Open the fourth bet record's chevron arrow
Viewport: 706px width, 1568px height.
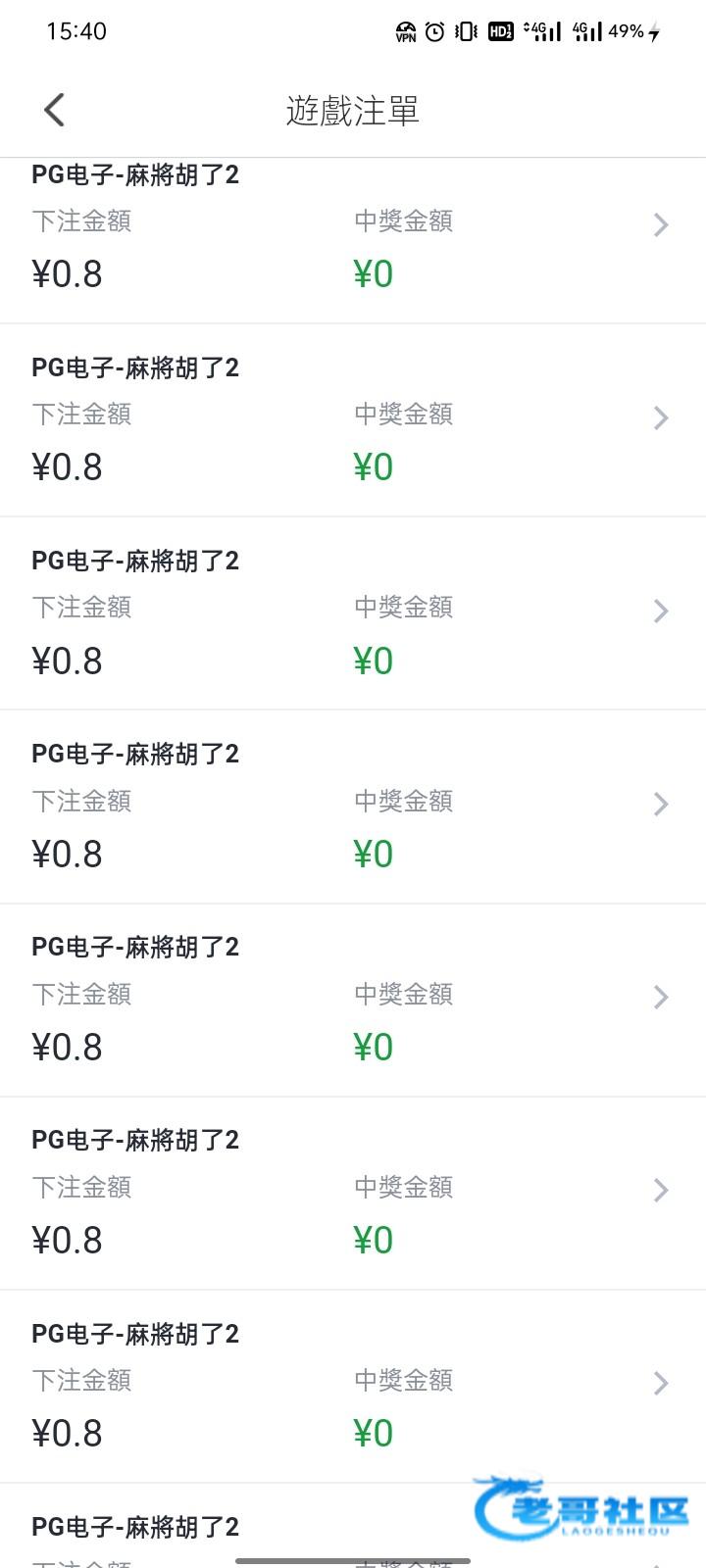tap(661, 805)
